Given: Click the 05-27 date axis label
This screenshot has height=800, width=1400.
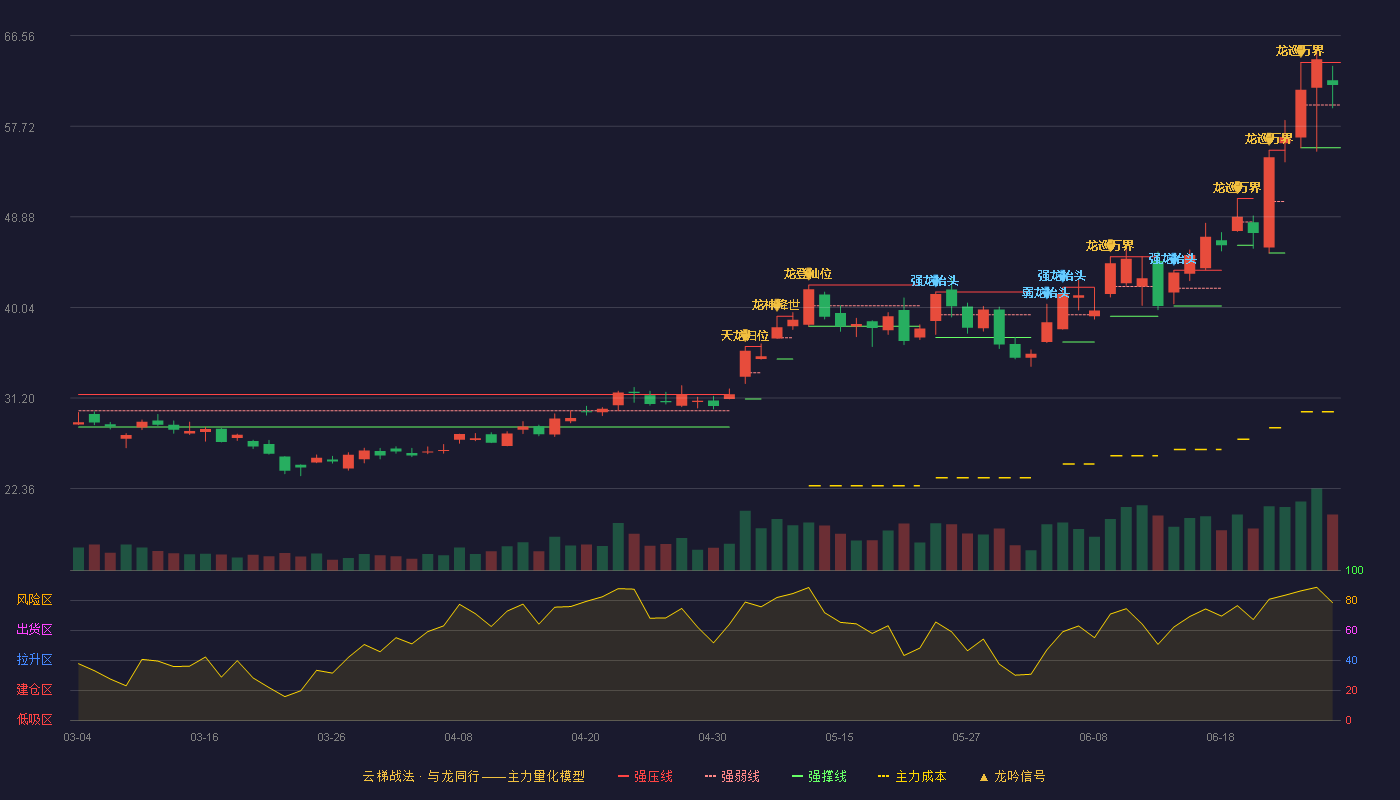Looking at the screenshot, I should pos(966,737).
